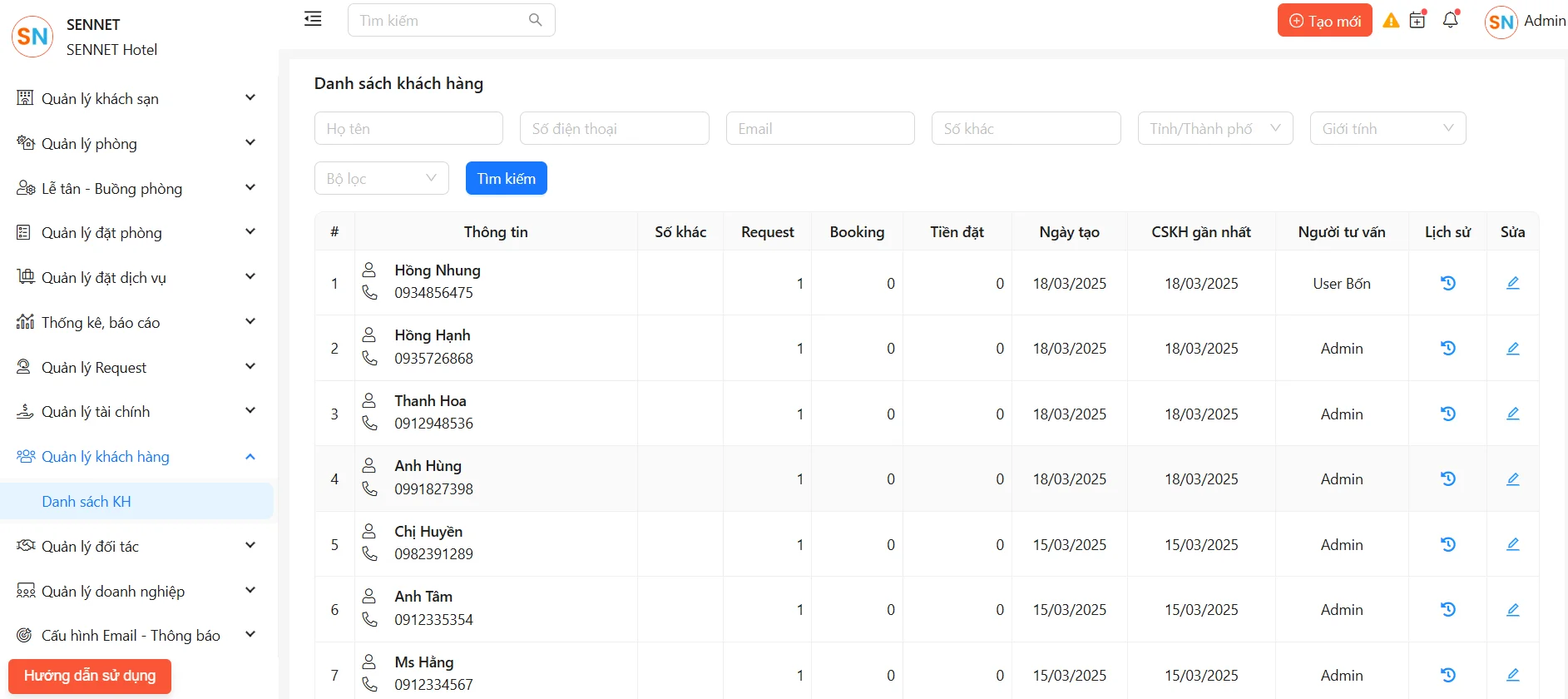Screen dimensions: 1568x699
Task: Click the yellow warning triangle icon
Action: click(x=1391, y=21)
